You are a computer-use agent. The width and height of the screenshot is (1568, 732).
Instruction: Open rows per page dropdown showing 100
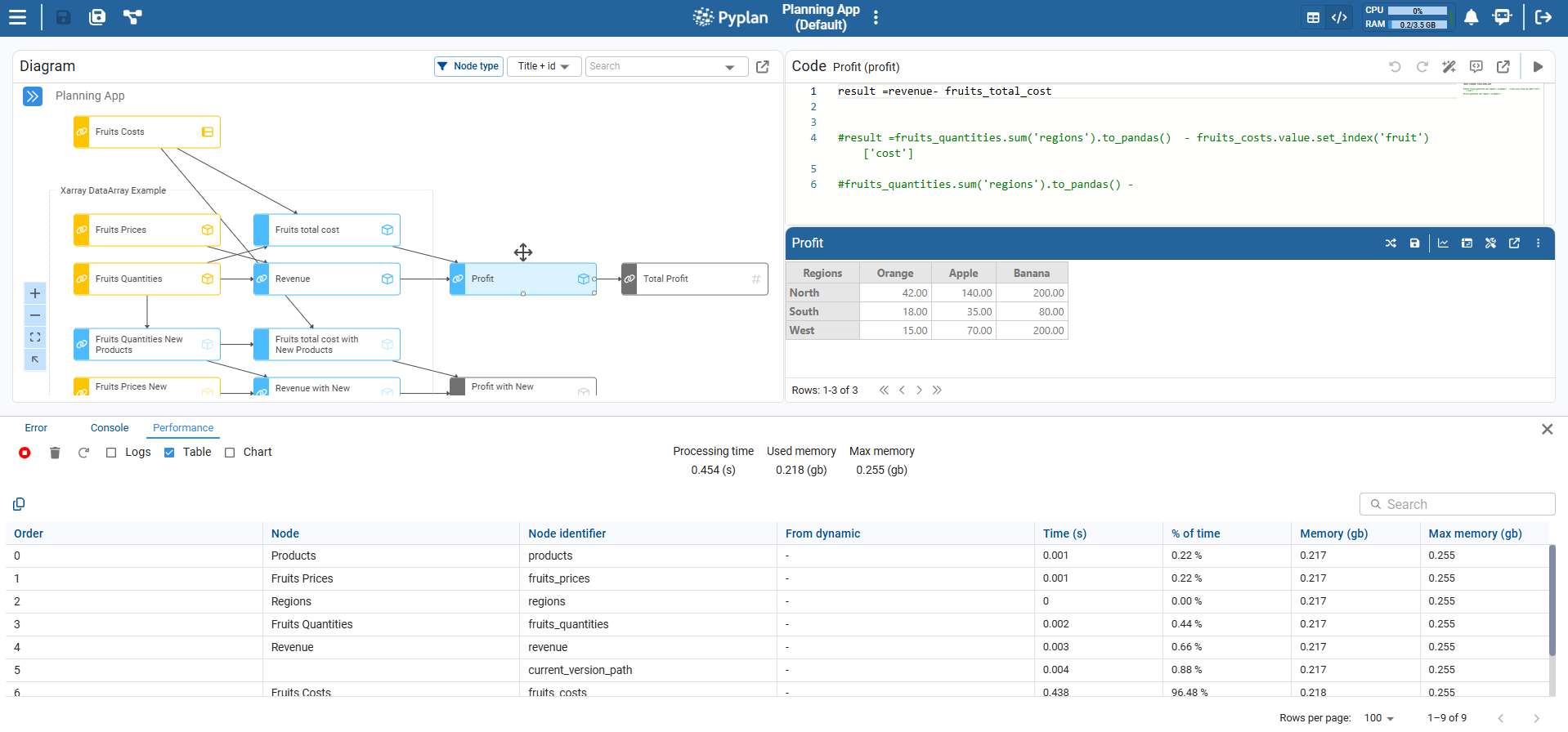click(1378, 718)
